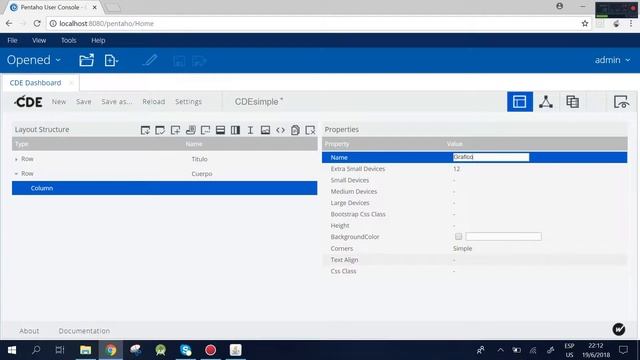Image resolution: width=640 pixels, height=360 pixels.
Task: Open the Windows notification center
Action: coord(623,350)
